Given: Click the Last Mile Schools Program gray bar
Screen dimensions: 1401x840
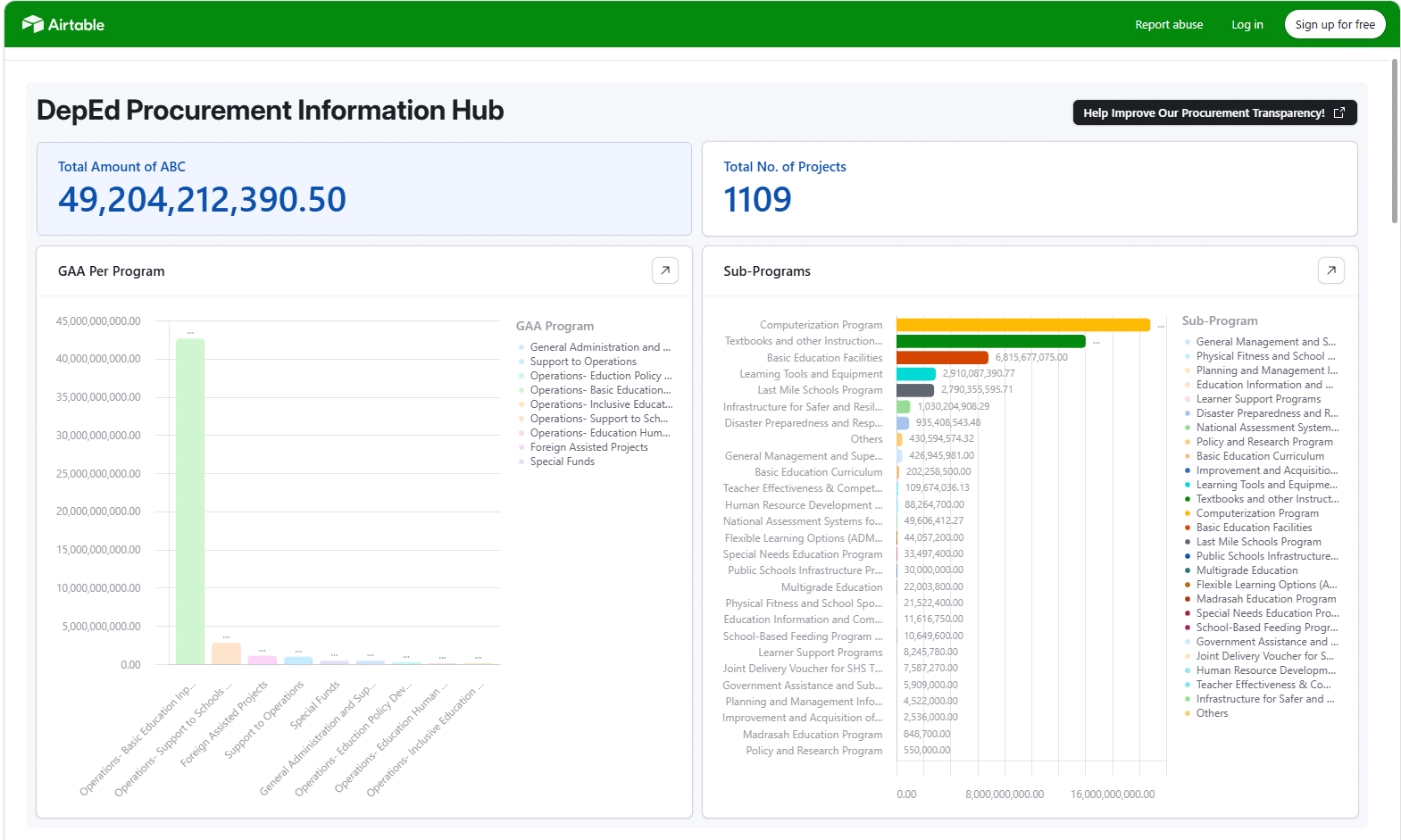Looking at the screenshot, I should [x=915, y=390].
